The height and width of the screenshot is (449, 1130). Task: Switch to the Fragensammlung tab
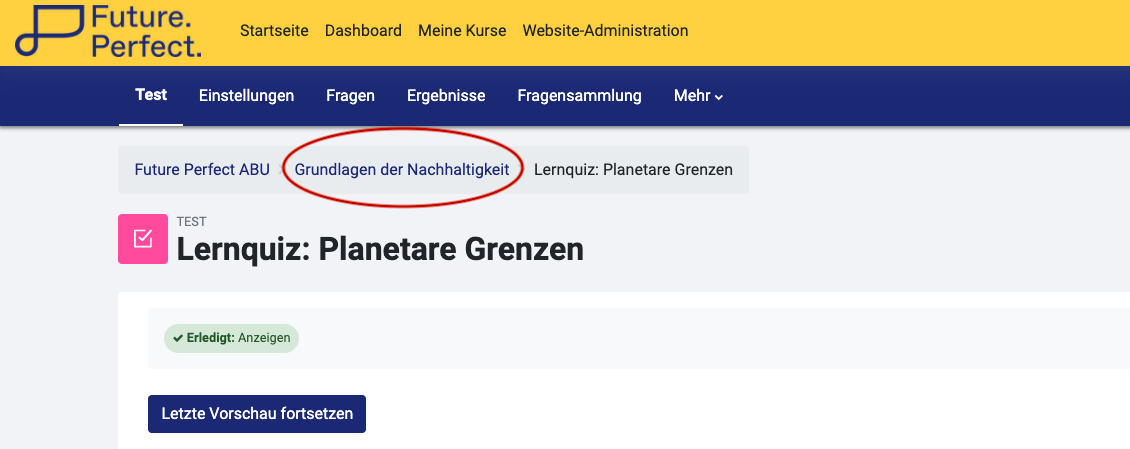click(x=579, y=96)
